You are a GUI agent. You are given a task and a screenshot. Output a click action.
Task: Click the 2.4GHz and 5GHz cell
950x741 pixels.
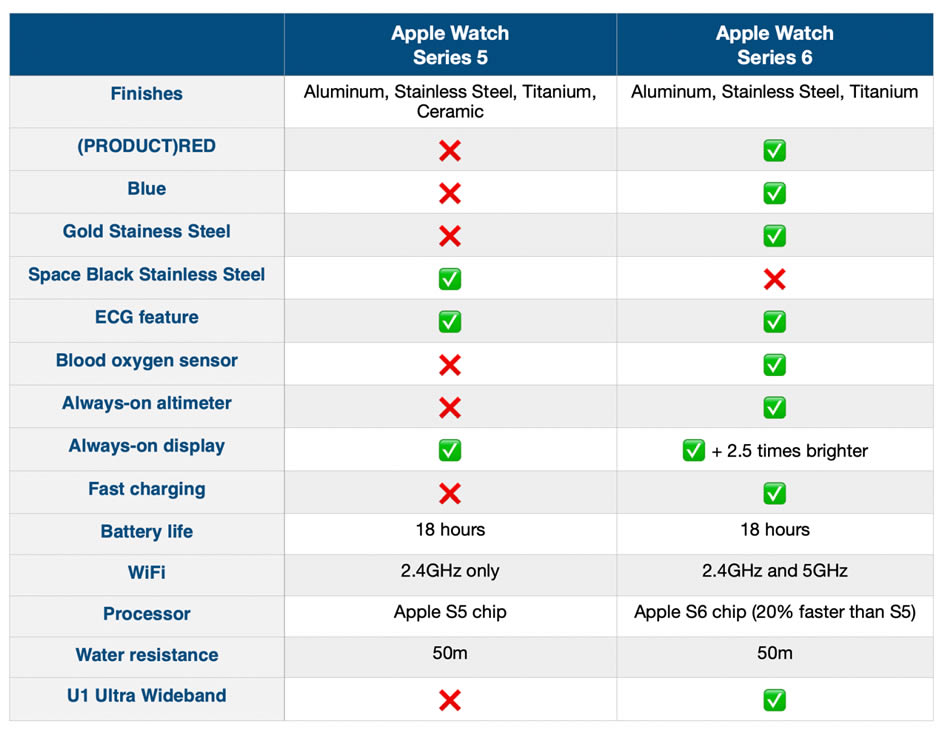774,571
